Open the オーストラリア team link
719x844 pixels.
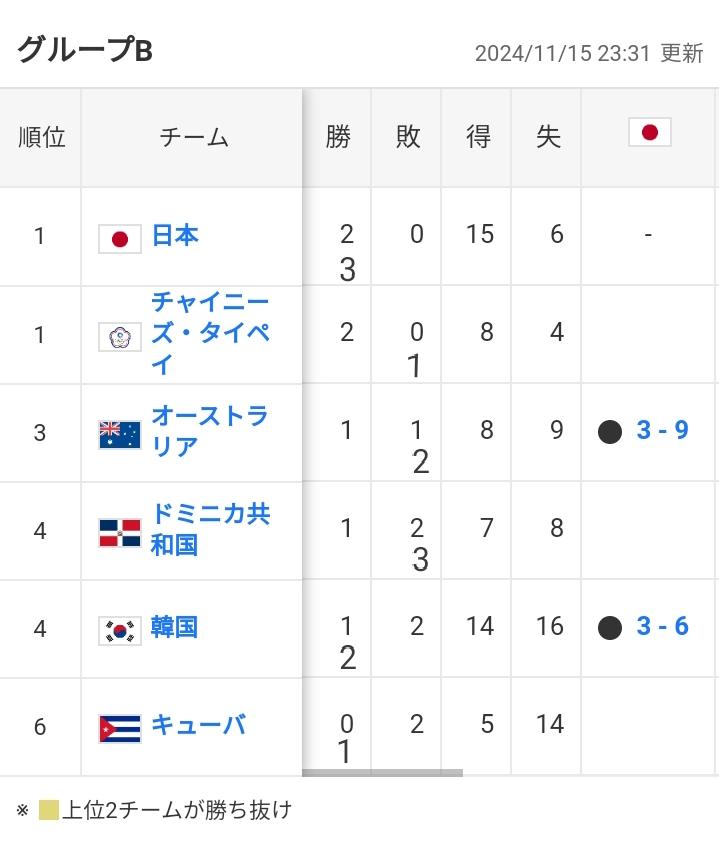point(209,431)
